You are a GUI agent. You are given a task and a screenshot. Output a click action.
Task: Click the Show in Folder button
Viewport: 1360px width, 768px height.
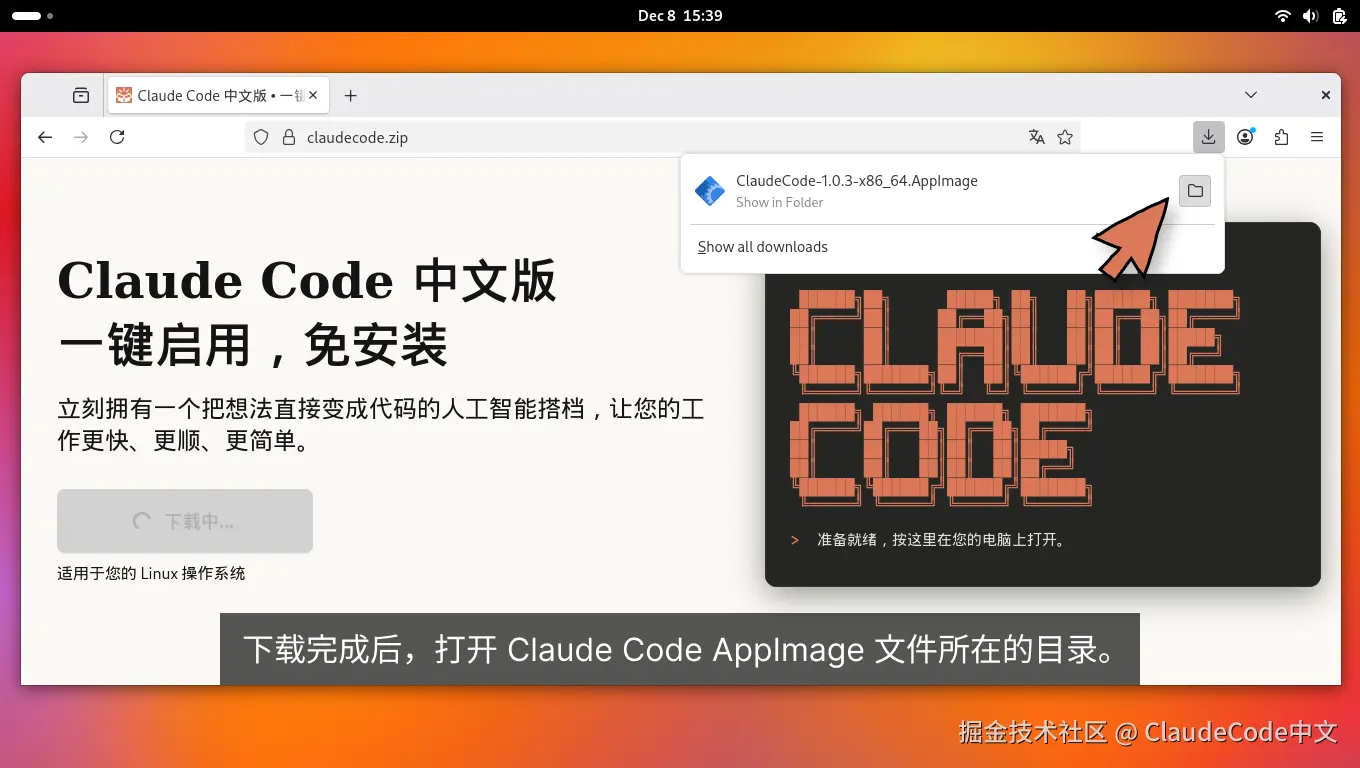coord(1195,191)
